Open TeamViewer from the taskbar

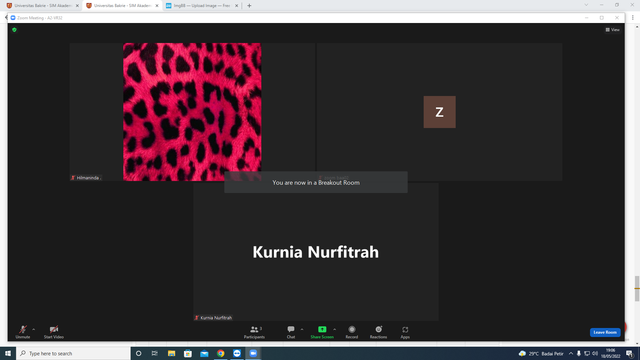[237, 353]
